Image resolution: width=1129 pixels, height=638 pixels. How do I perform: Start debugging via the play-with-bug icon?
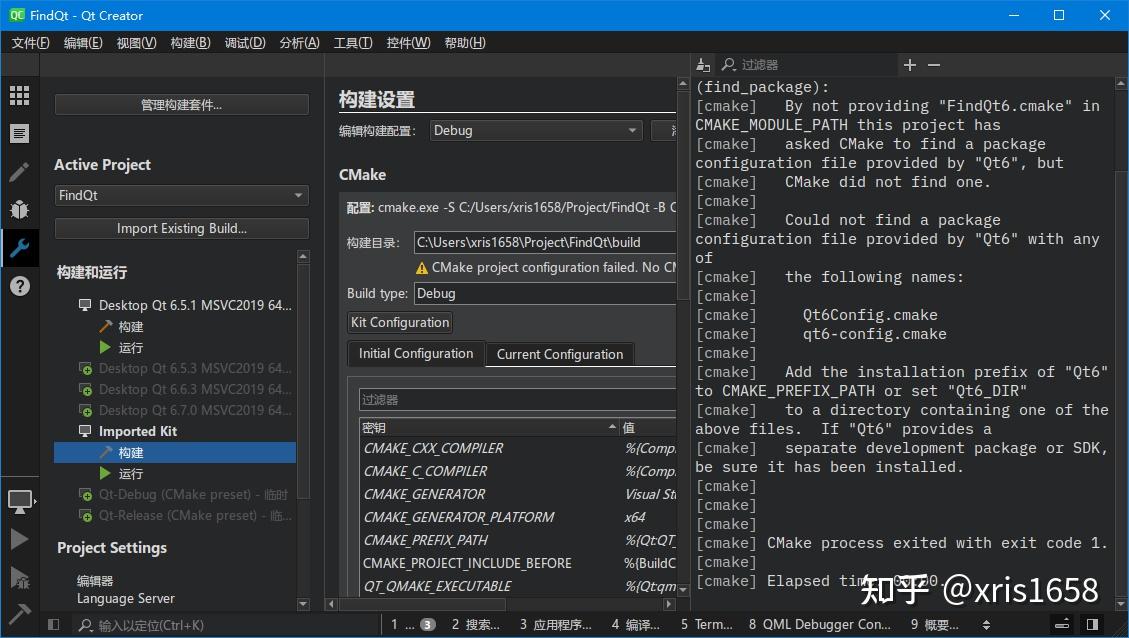(22, 577)
